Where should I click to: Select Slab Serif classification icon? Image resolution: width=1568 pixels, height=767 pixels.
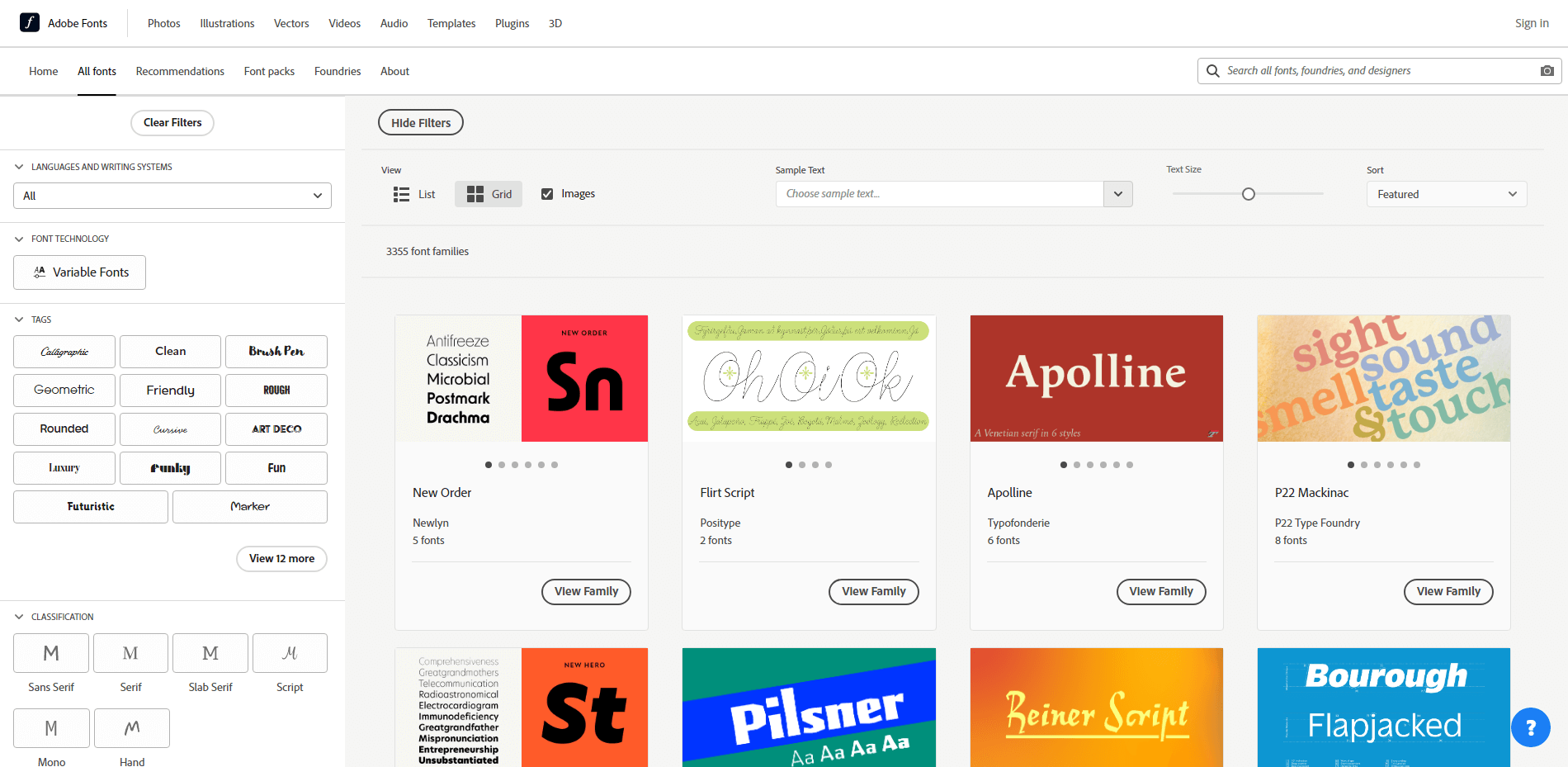(x=210, y=653)
